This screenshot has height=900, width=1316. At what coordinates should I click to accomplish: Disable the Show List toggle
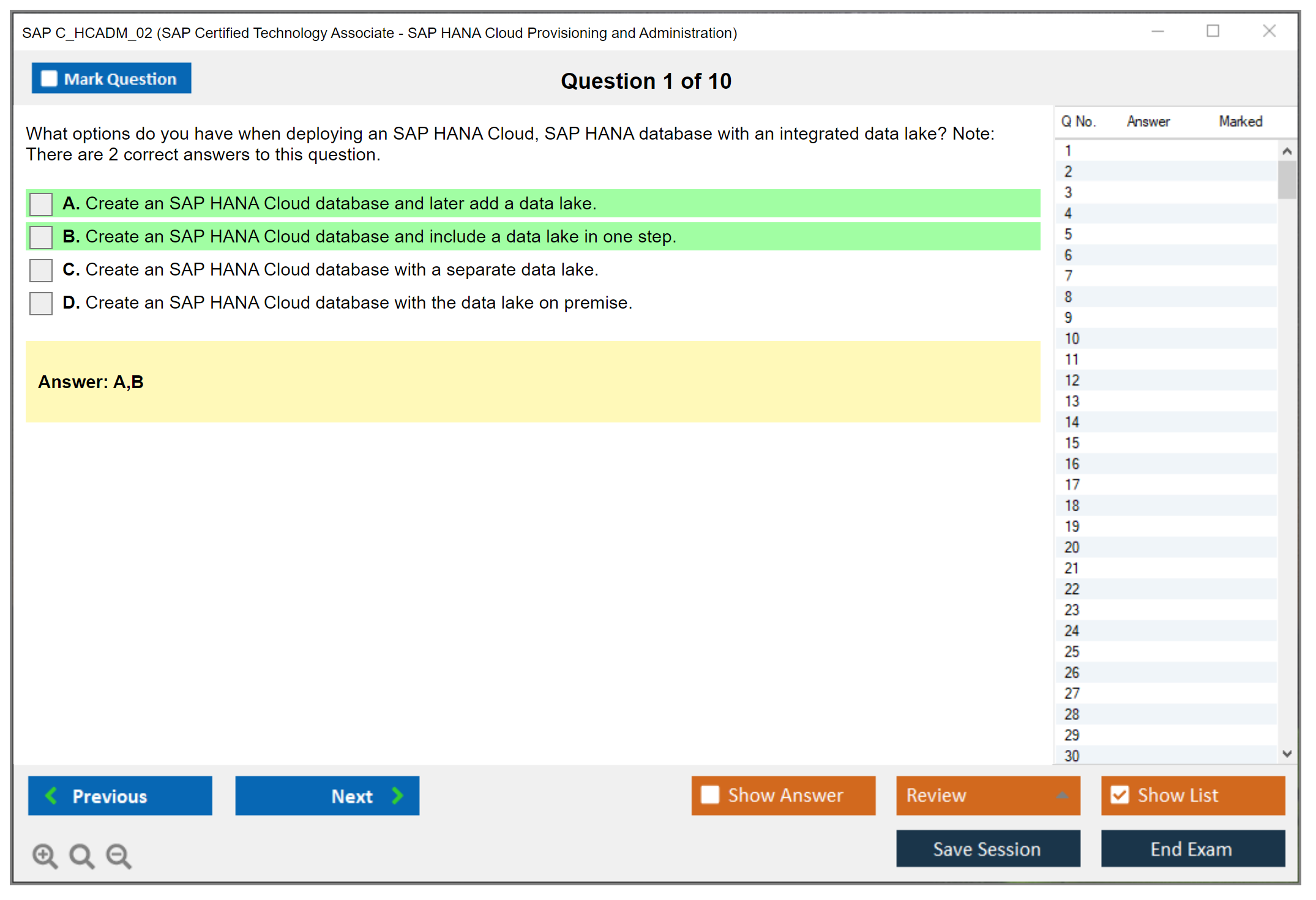pos(1120,795)
